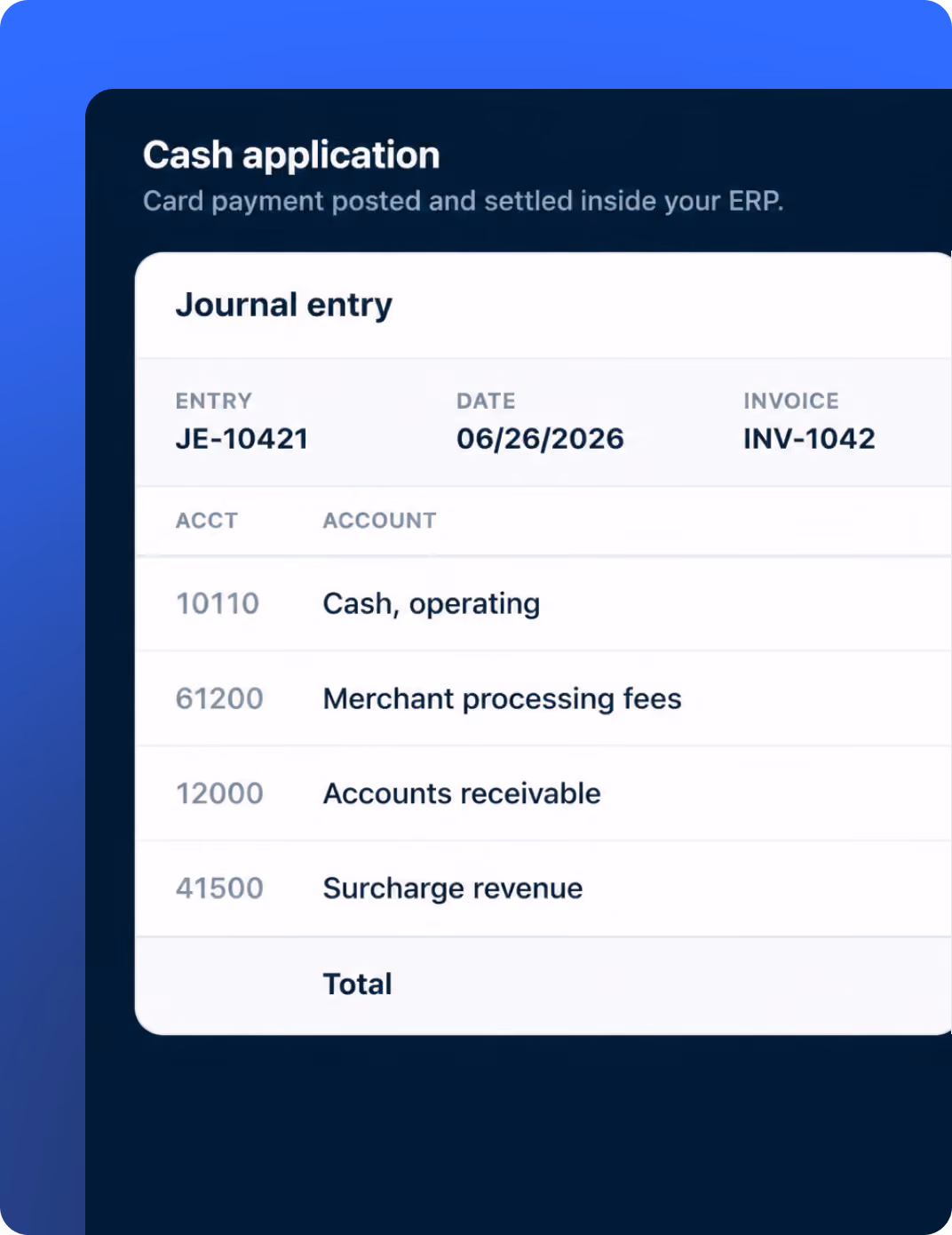Click account number 41500

coord(219,888)
